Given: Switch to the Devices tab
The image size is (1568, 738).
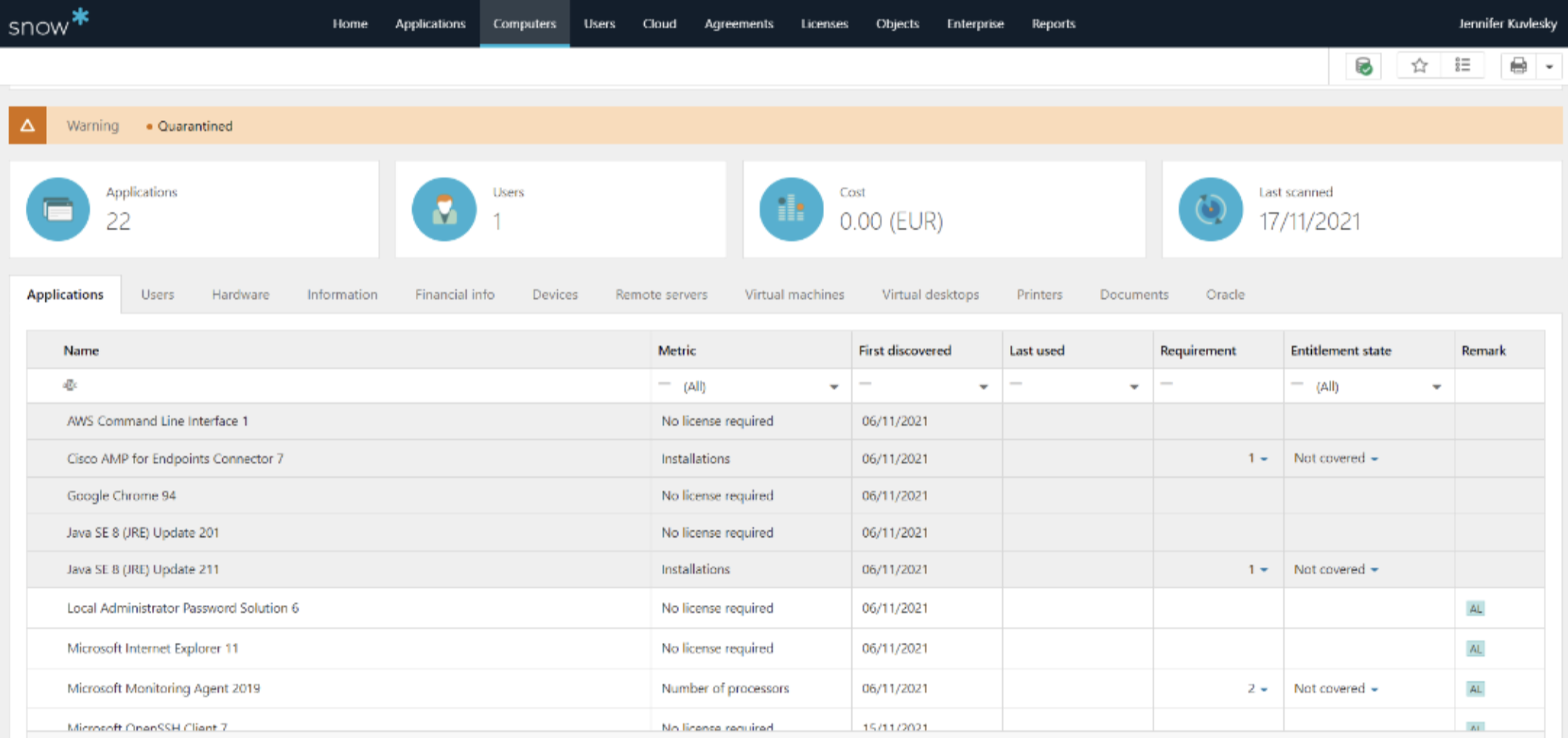Looking at the screenshot, I should tap(555, 295).
